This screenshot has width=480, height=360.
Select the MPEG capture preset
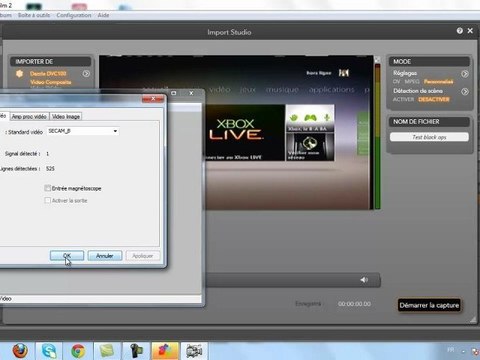pyautogui.click(x=412, y=81)
